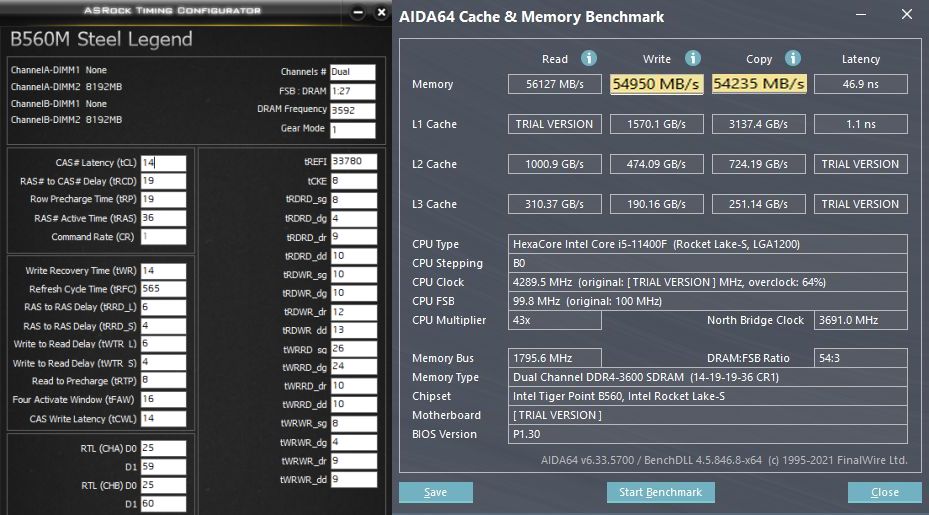
Task: Minimize the ASRock Timing Configurator window
Action: 358,12
